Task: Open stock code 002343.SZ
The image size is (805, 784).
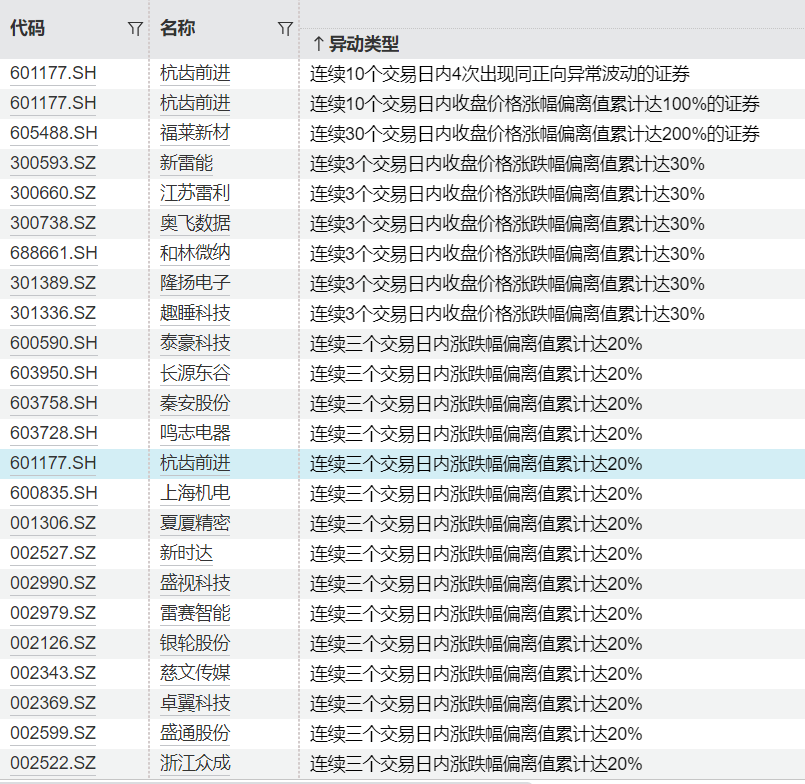Action: tap(53, 673)
